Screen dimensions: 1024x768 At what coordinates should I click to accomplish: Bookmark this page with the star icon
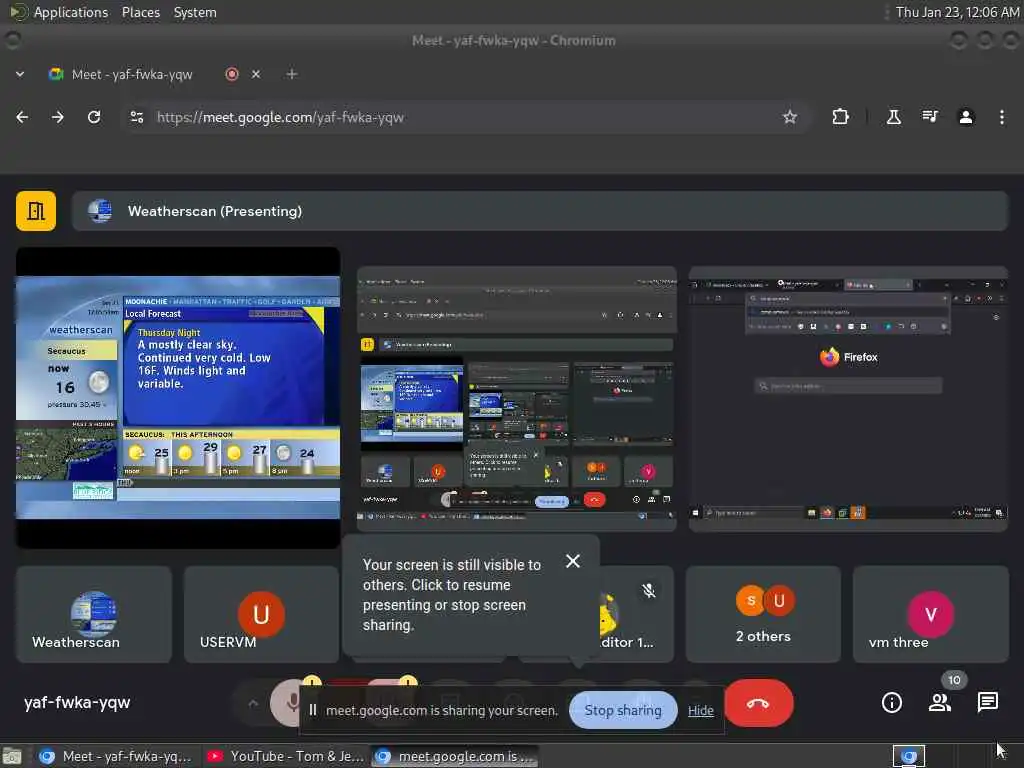coord(790,117)
